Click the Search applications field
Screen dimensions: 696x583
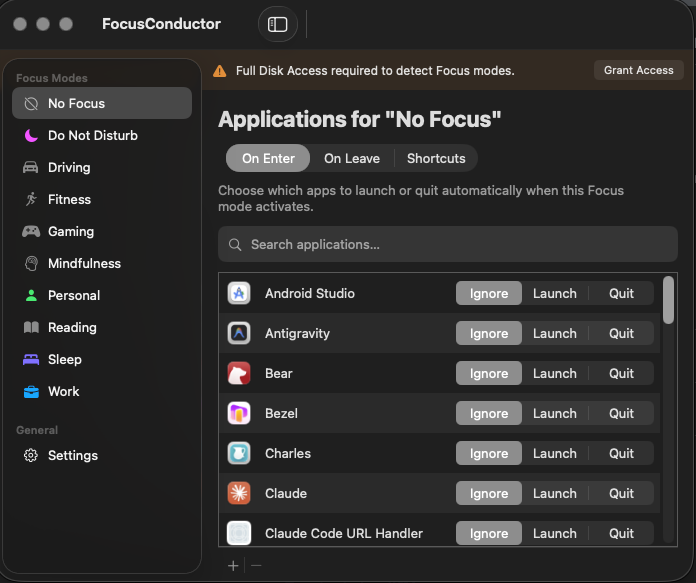[448, 244]
